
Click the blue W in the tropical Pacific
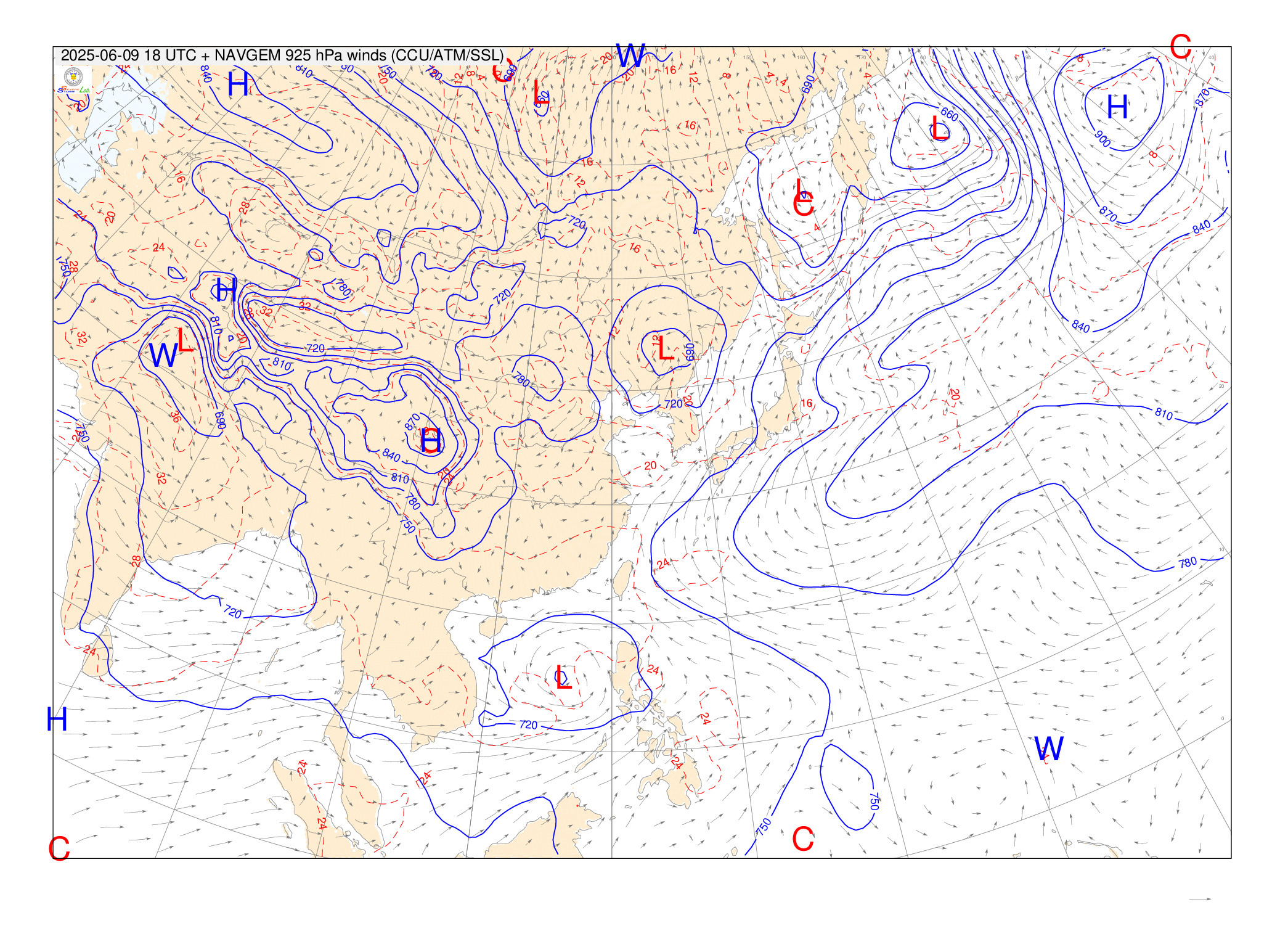click(x=1049, y=748)
